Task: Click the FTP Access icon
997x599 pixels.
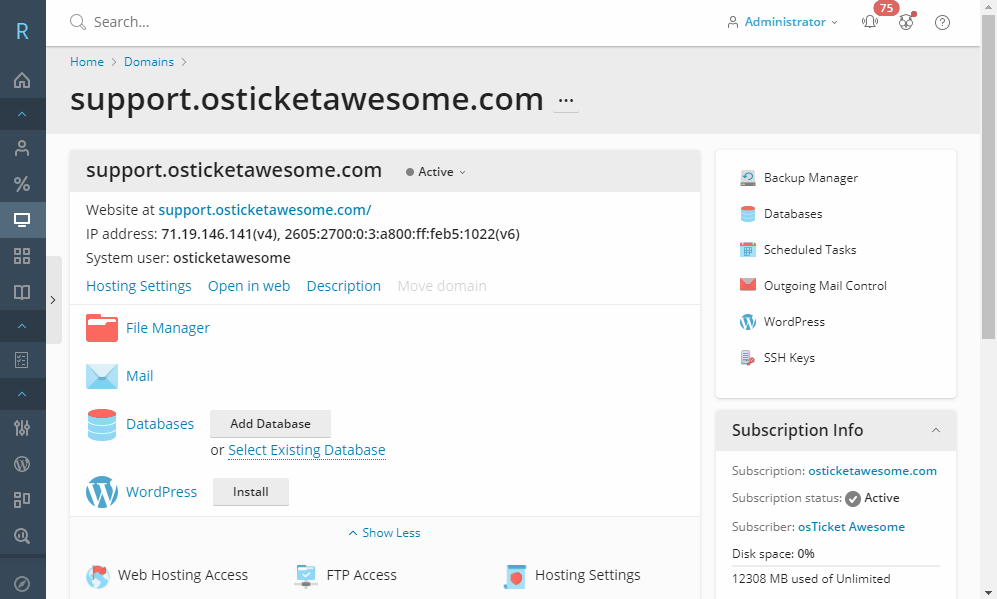Action: click(306, 576)
